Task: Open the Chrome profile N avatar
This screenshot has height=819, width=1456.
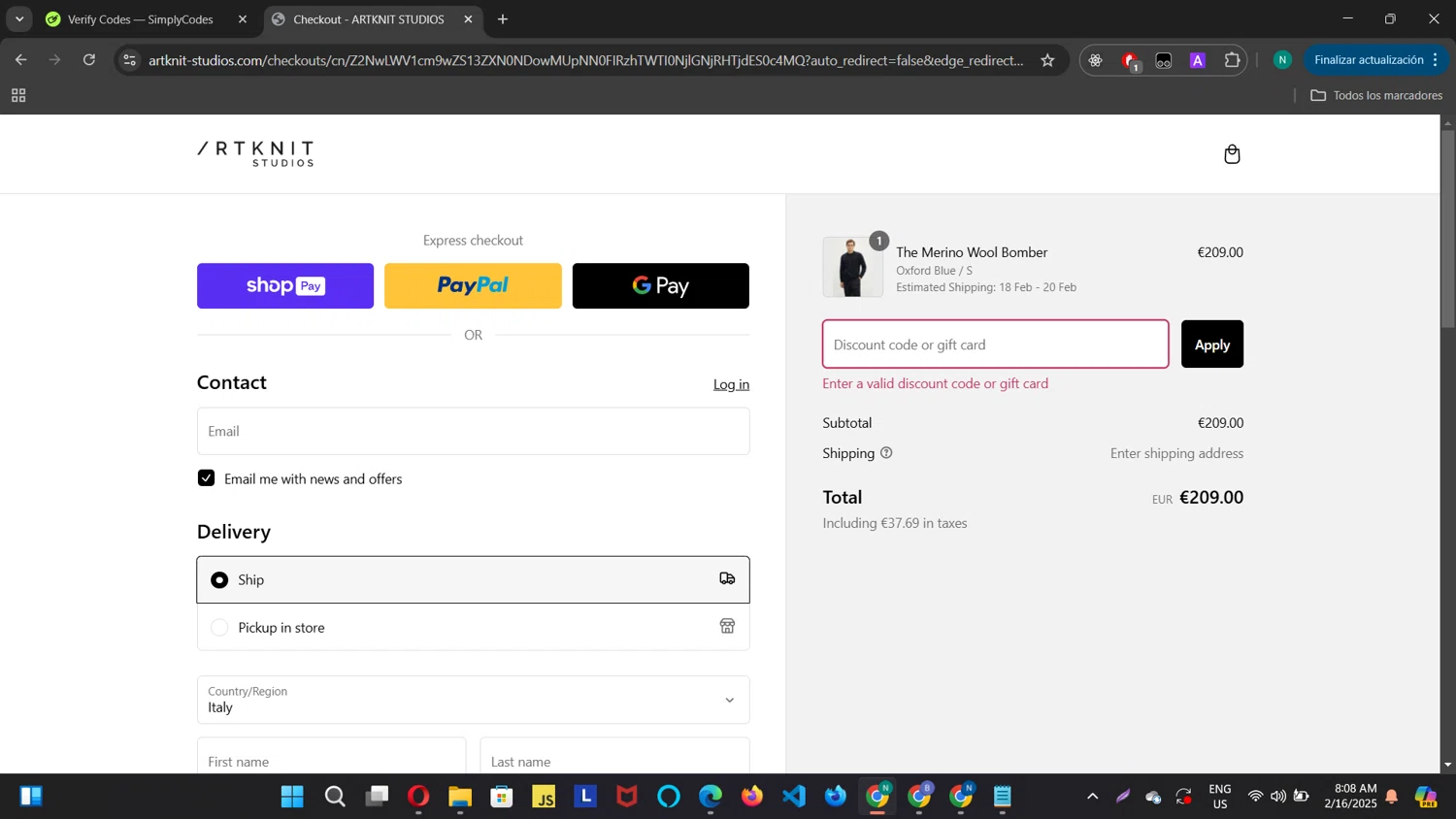Action: (x=1282, y=60)
